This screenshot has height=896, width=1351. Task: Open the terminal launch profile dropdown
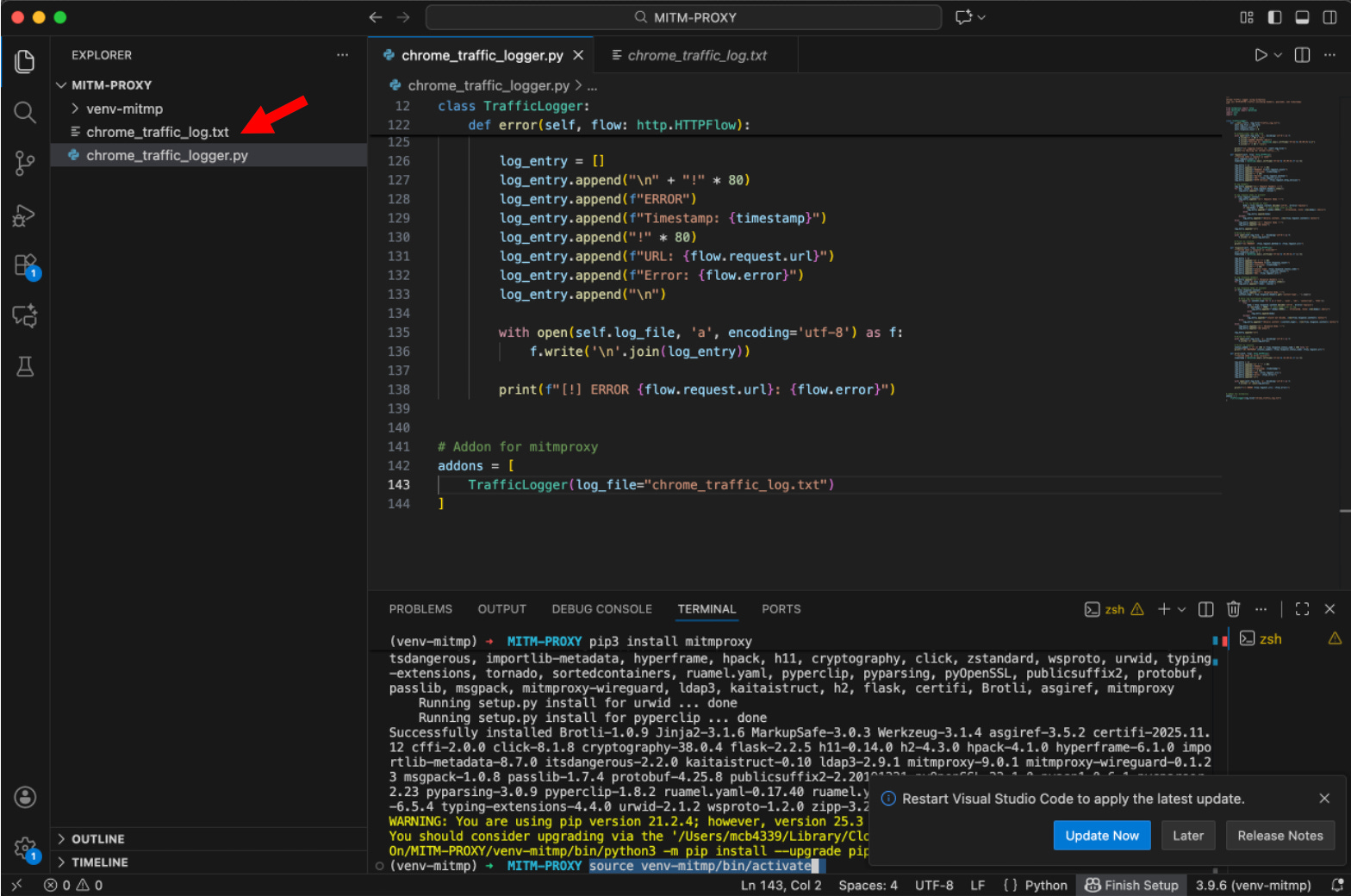pos(1181,609)
